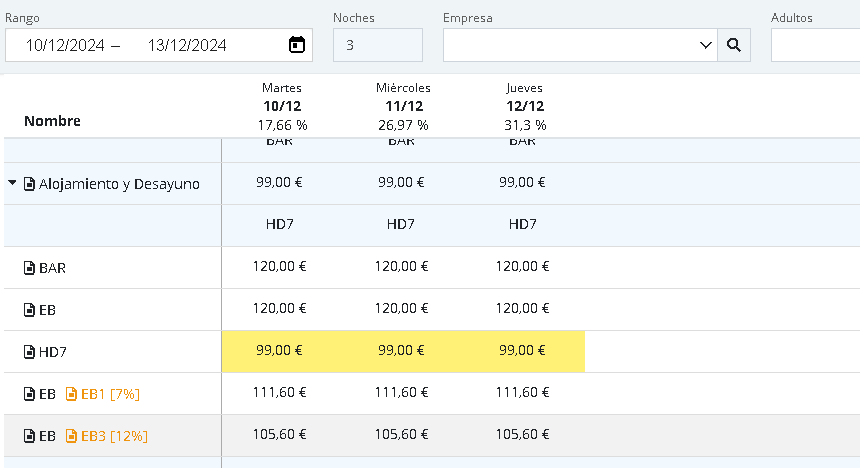Screen dimensions: 860x468
Task: Open the EB1 [7%] derived rate link
Action: pyautogui.click(x=110, y=394)
